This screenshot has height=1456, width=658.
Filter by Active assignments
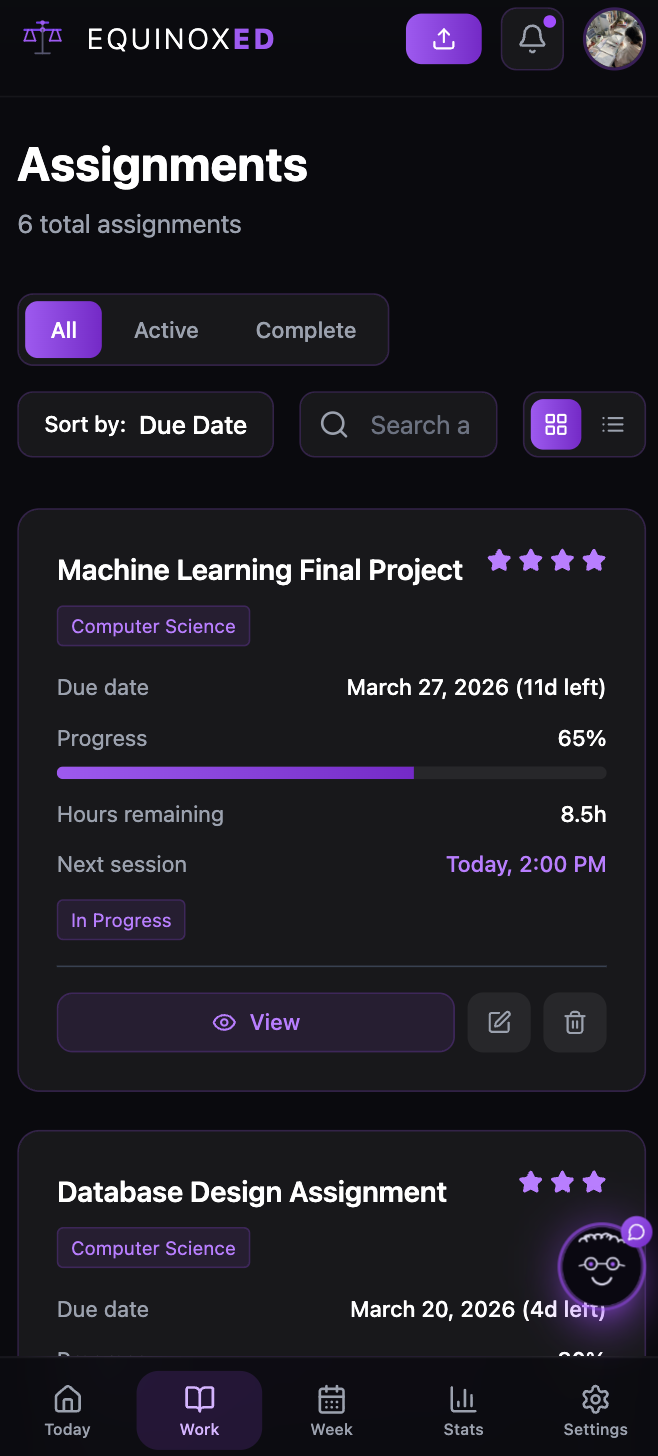166,330
